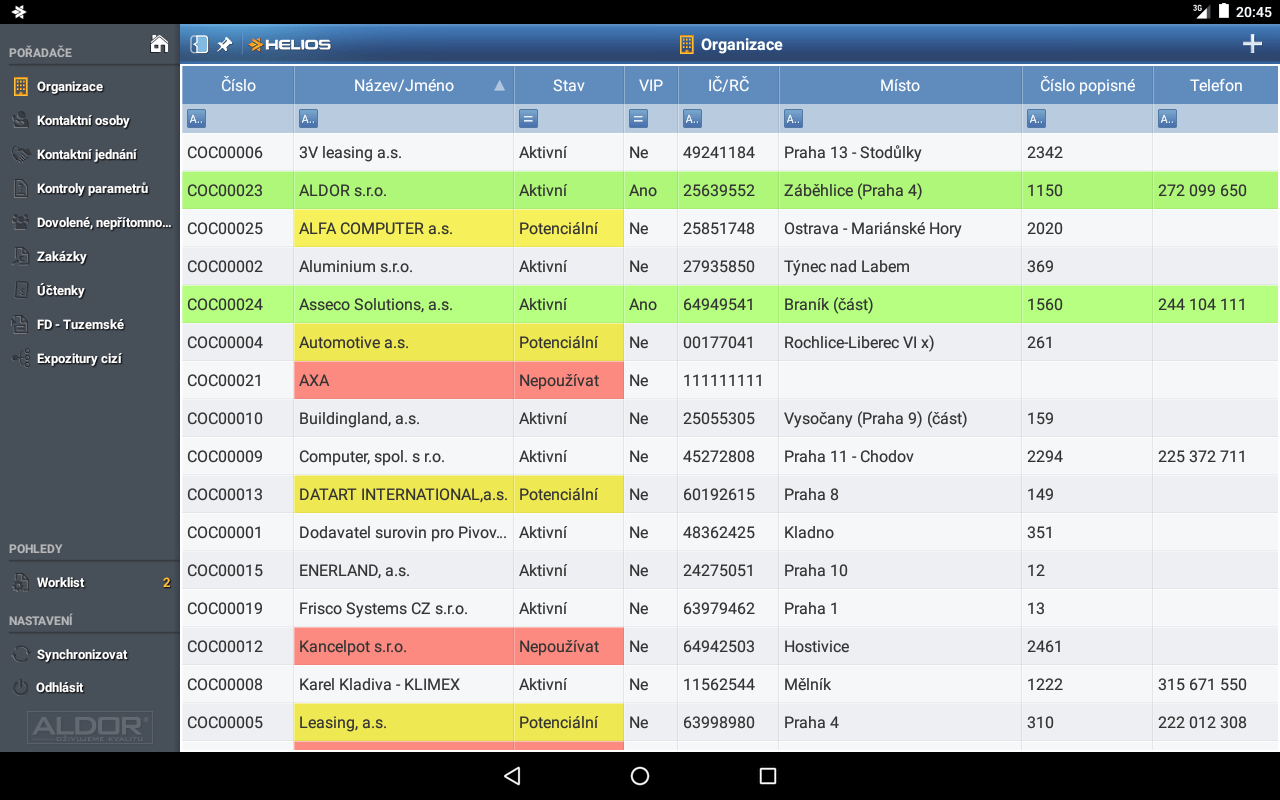Viewport: 1280px width, 800px height.
Task: Open filter operator for Místo column
Action: pos(793,119)
